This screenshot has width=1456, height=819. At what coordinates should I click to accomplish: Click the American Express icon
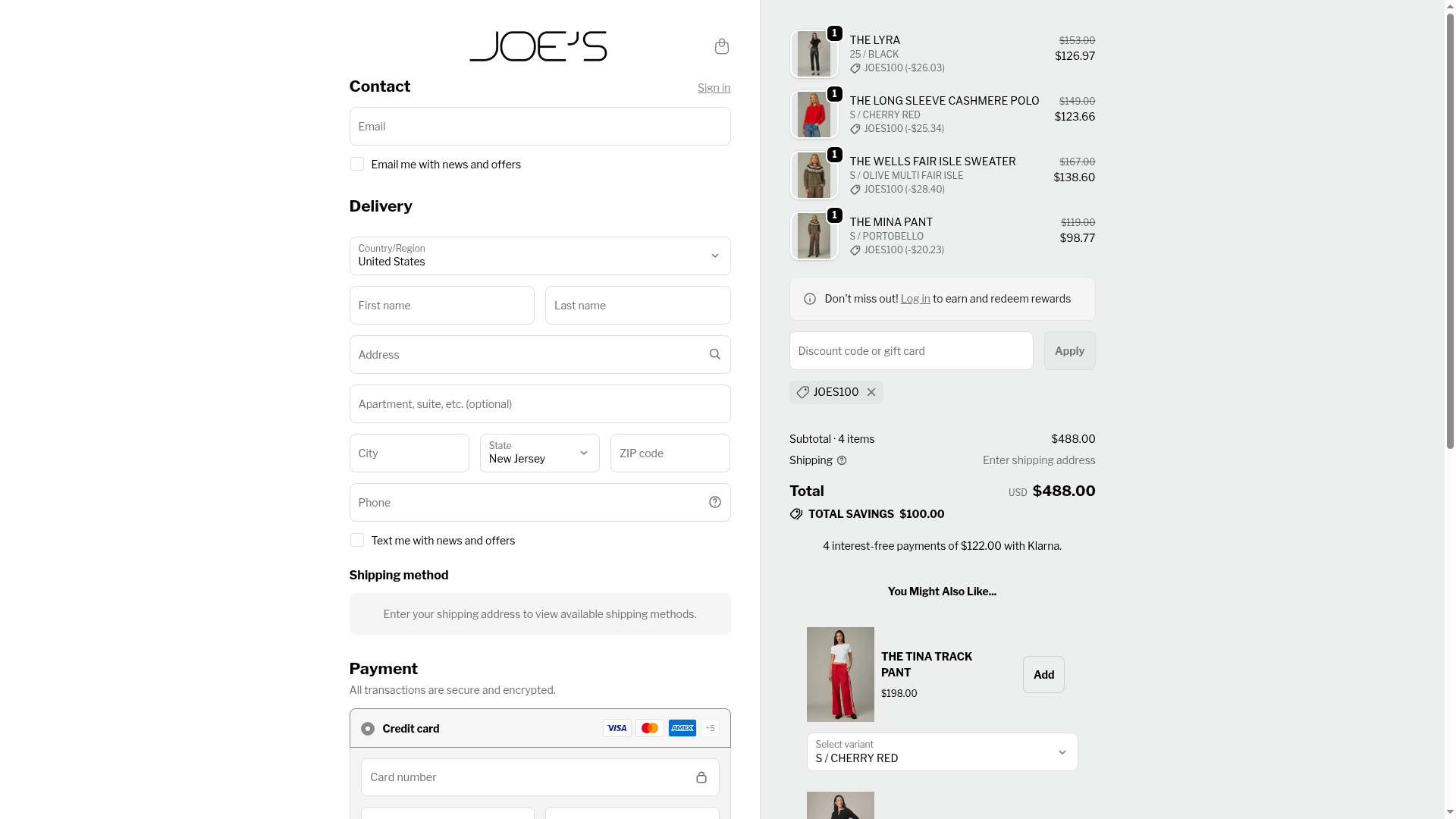point(682,728)
